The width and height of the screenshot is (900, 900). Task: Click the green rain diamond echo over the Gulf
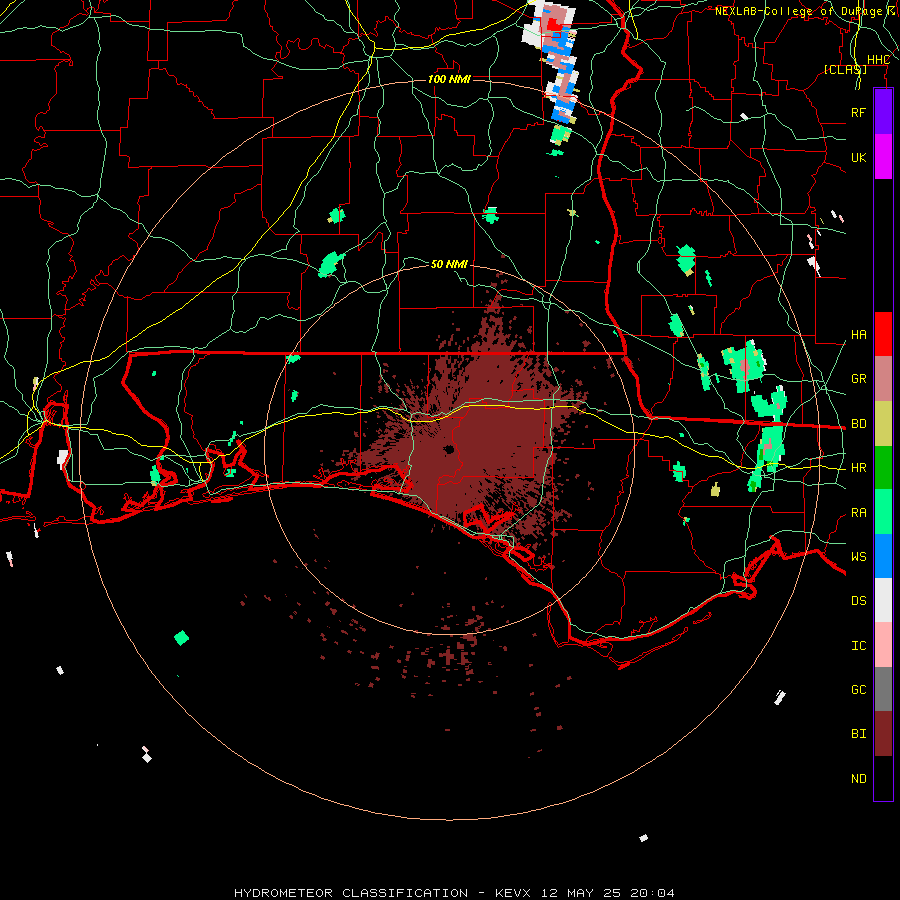click(181, 638)
